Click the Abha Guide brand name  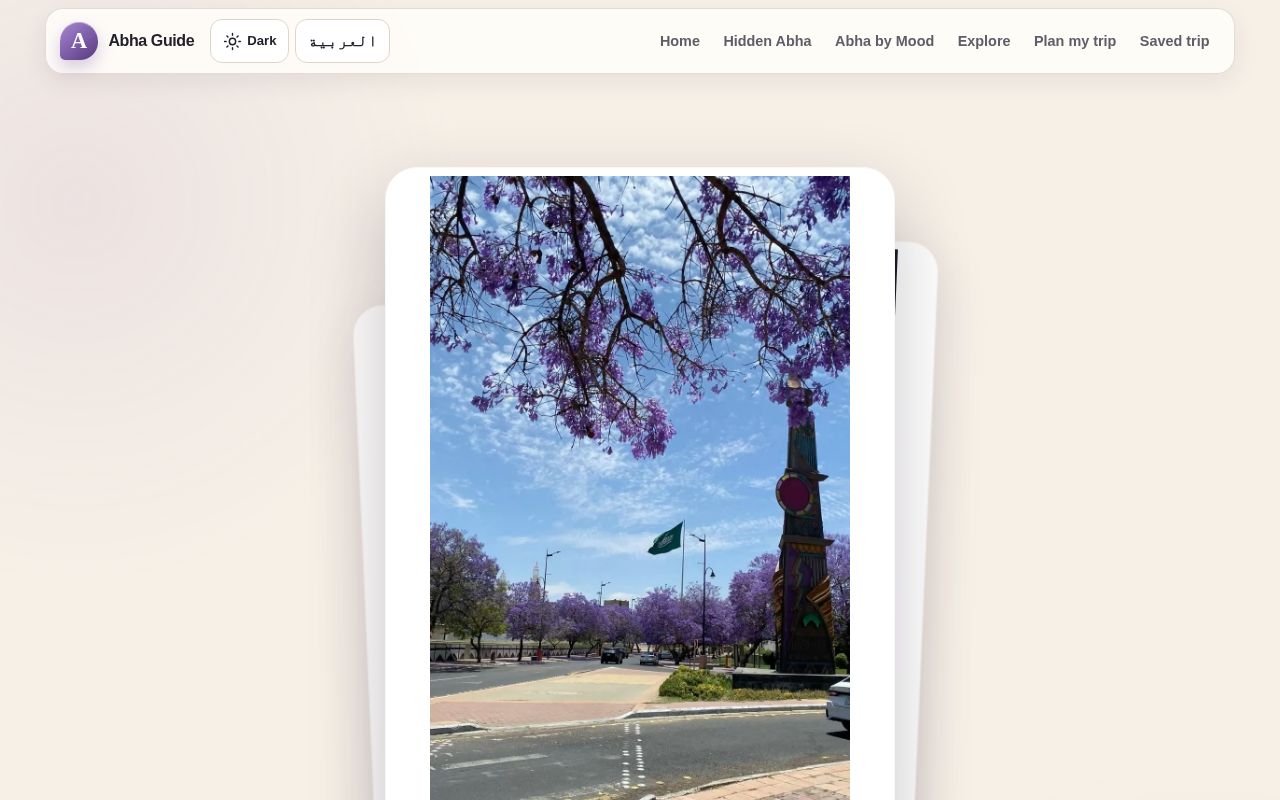(x=151, y=41)
